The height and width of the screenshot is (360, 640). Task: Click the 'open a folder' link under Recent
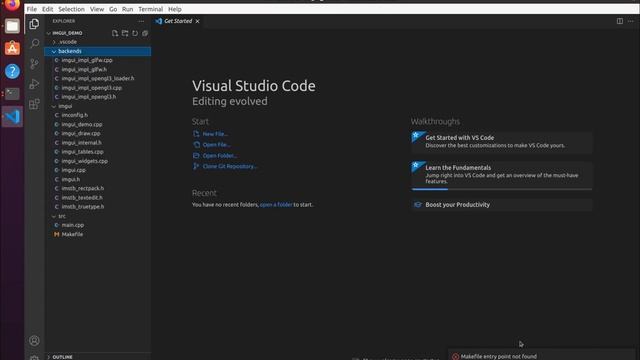(276, 204)
